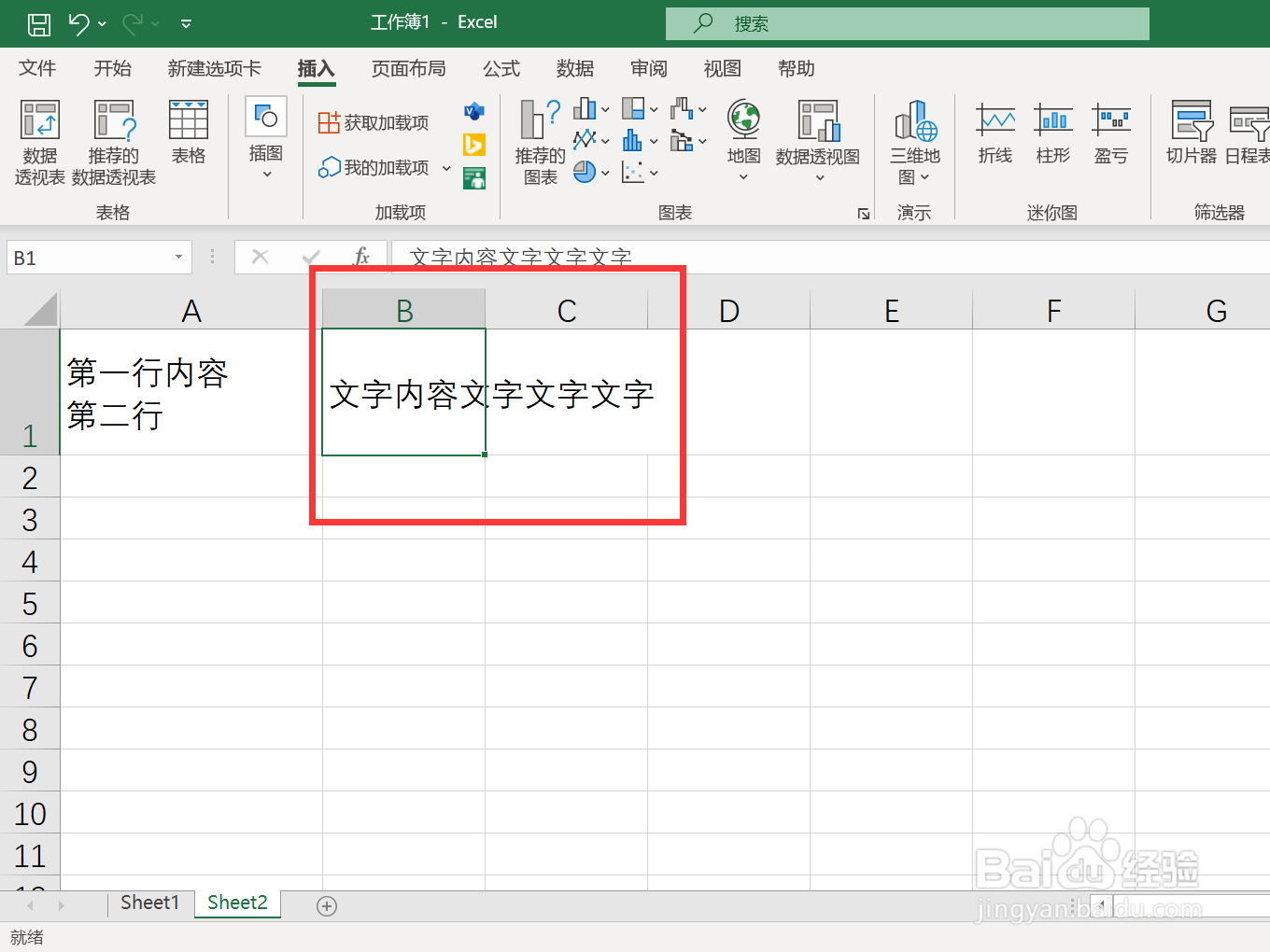
Task: Switch to the Sheet1 worksheet tab
Action: [x=150, y=902]
